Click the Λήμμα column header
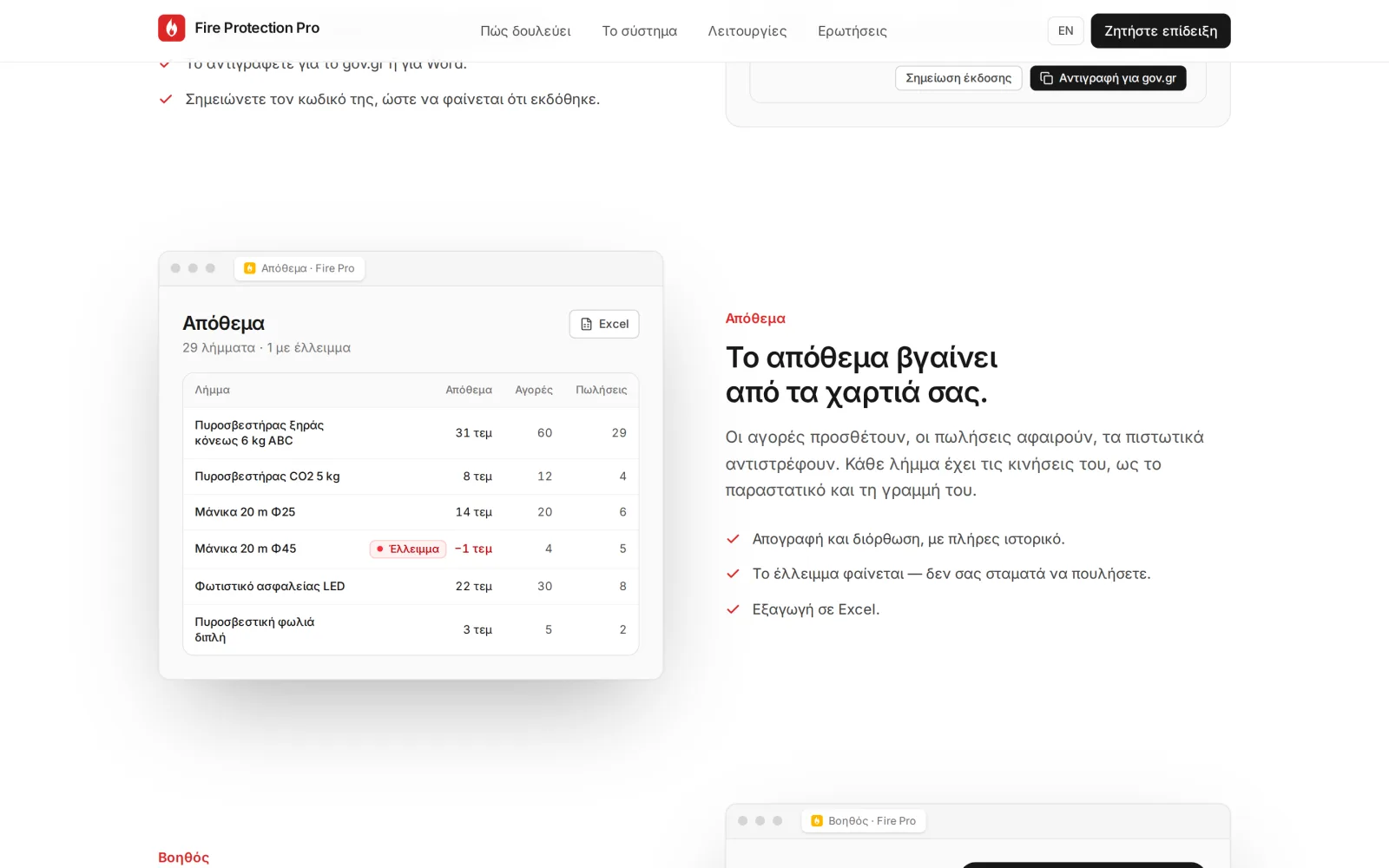Viewport: 1389px width, 868px height. coord(213,390)
